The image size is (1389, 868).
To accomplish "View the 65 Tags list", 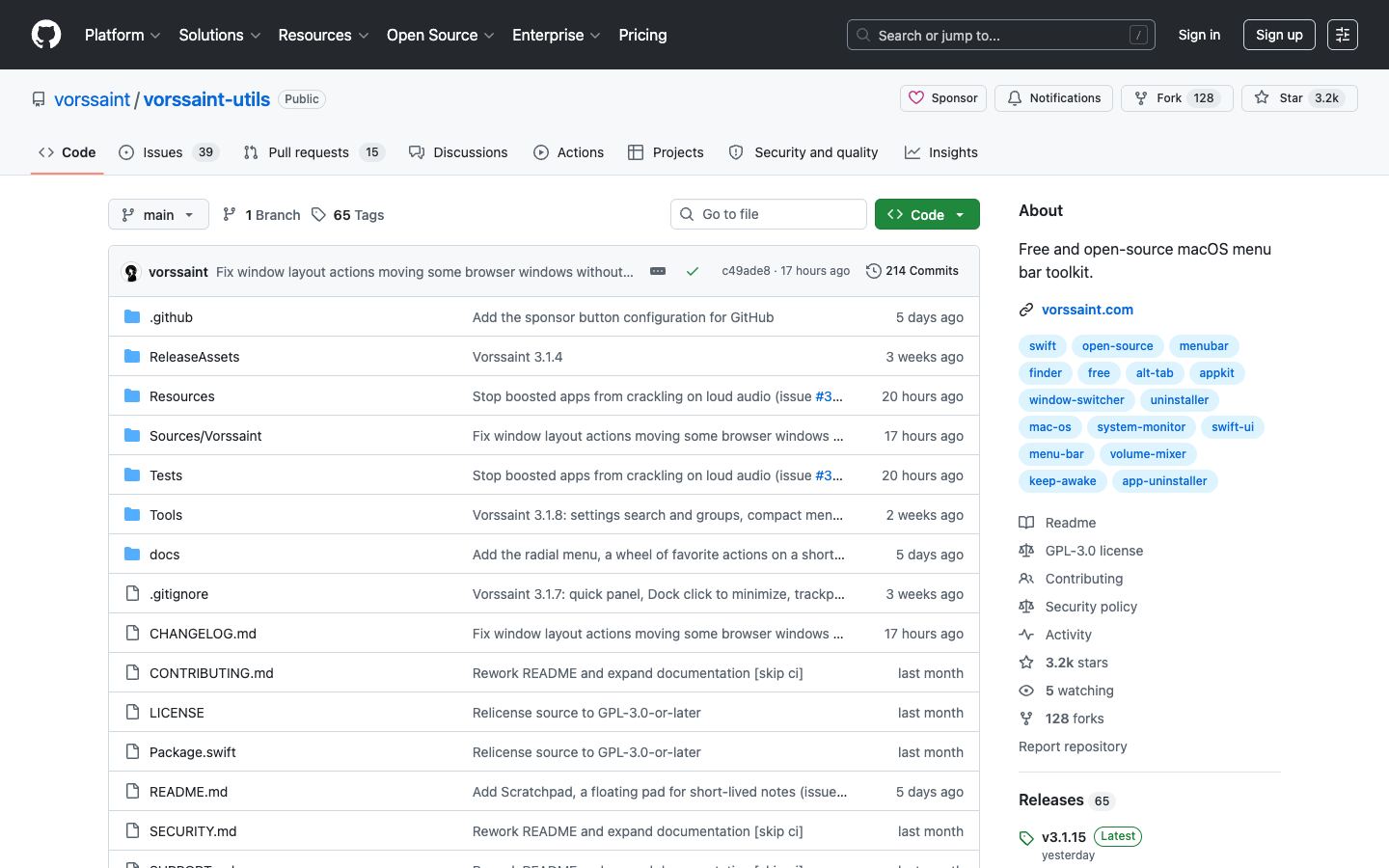I will pos(348,215).
